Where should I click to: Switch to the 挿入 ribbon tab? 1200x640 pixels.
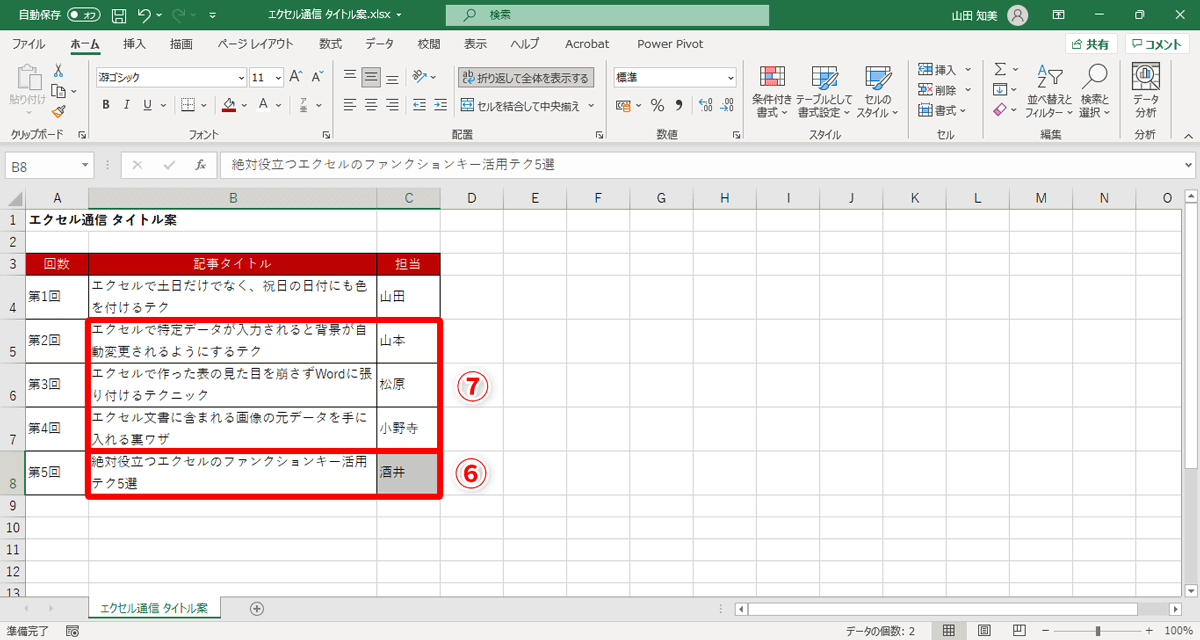coord(134,44)
